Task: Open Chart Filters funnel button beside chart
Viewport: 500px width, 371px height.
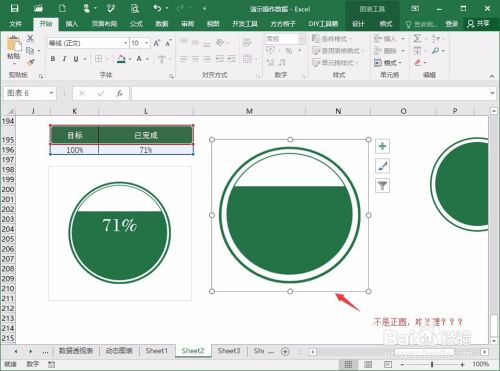Action: pos(382,185)
